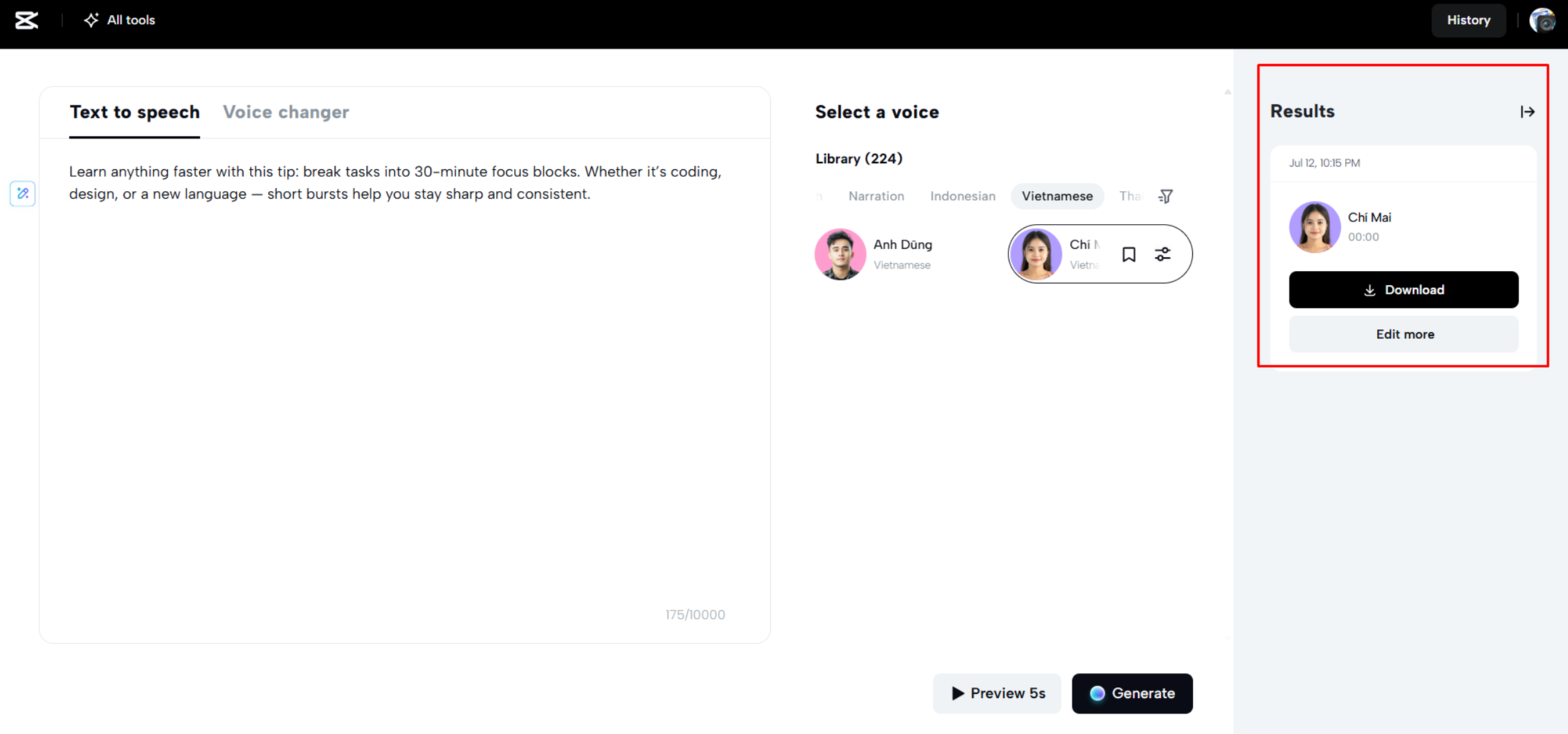Click the user profile avatar

1542,20
